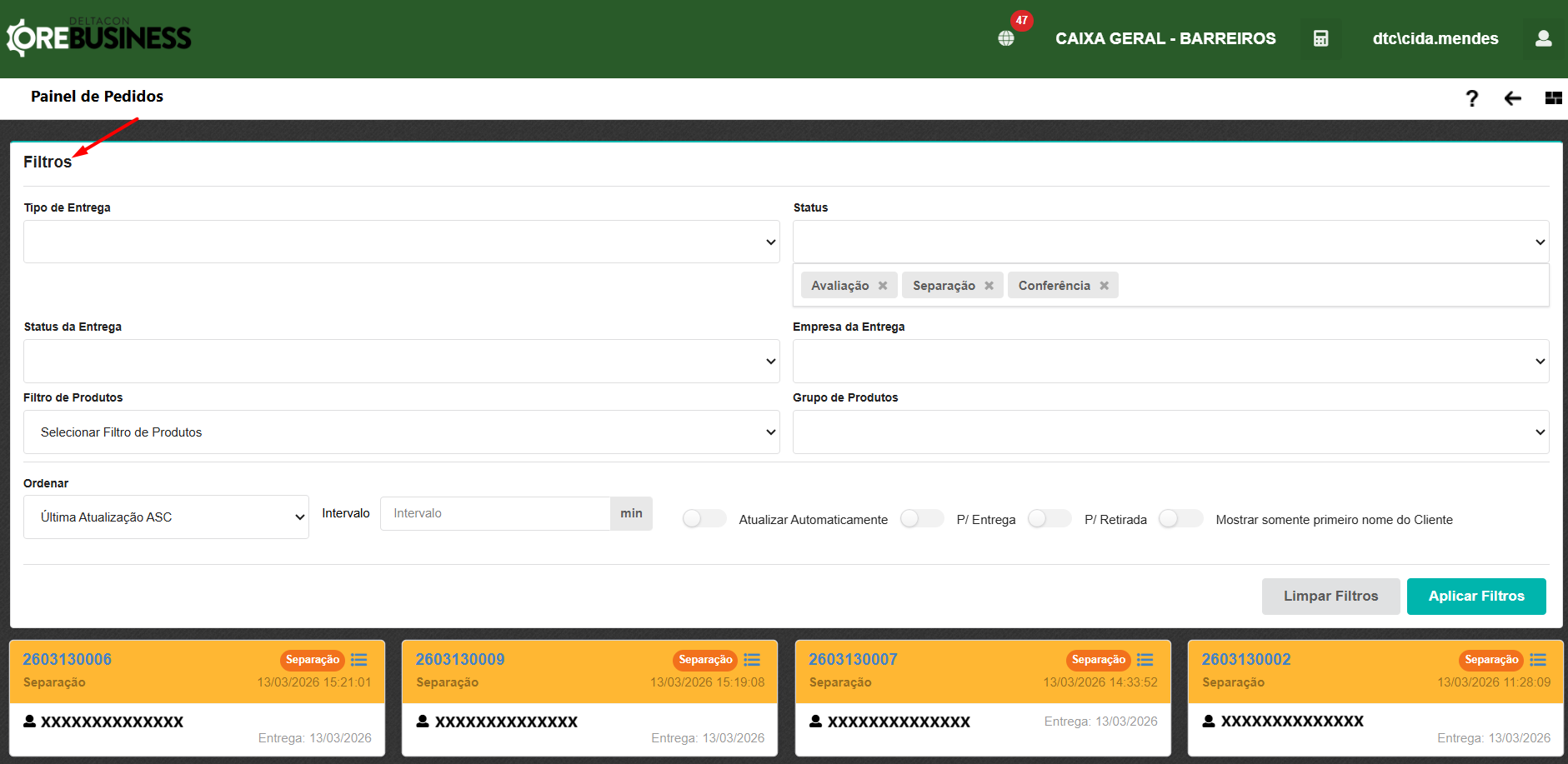Click the dashboard tiles layout icon
The image size is (1568, 764).
[x=1553, y=98]
